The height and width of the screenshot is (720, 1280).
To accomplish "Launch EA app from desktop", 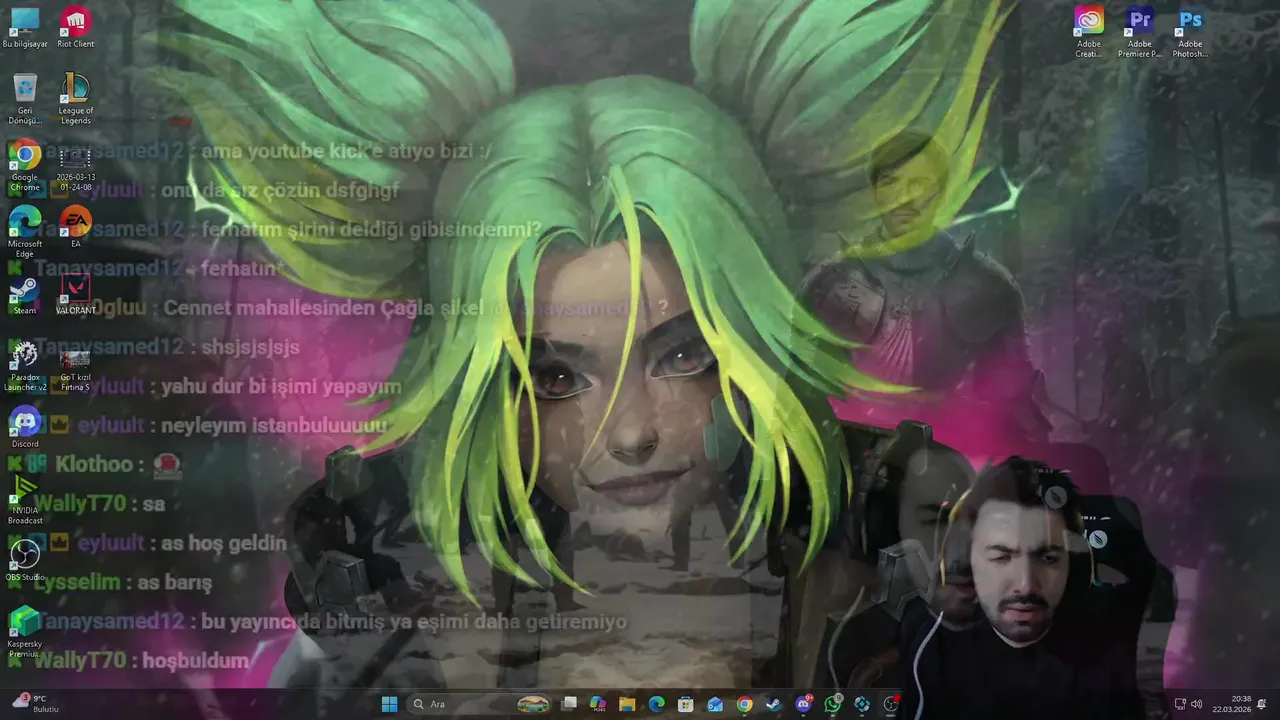I will click(75, 227).
